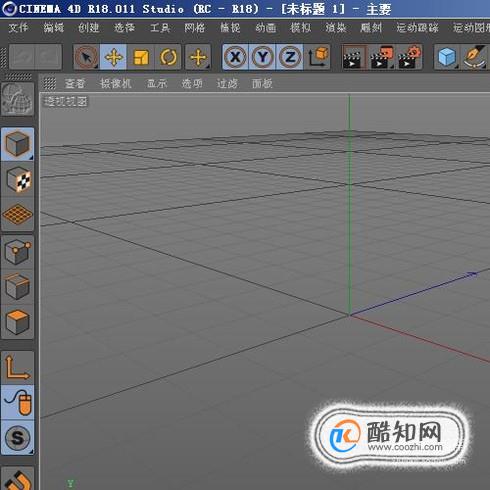Select the Workplane grid mode icon

tap(18, 214)
